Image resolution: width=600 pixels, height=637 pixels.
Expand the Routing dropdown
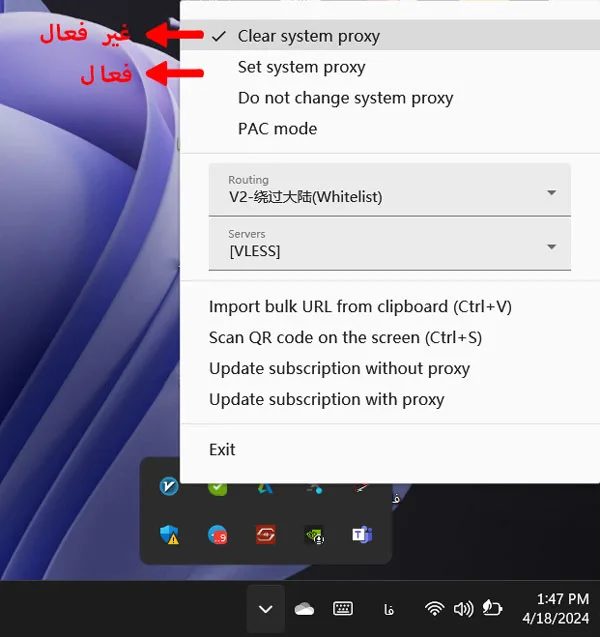[x=389, y=190]
